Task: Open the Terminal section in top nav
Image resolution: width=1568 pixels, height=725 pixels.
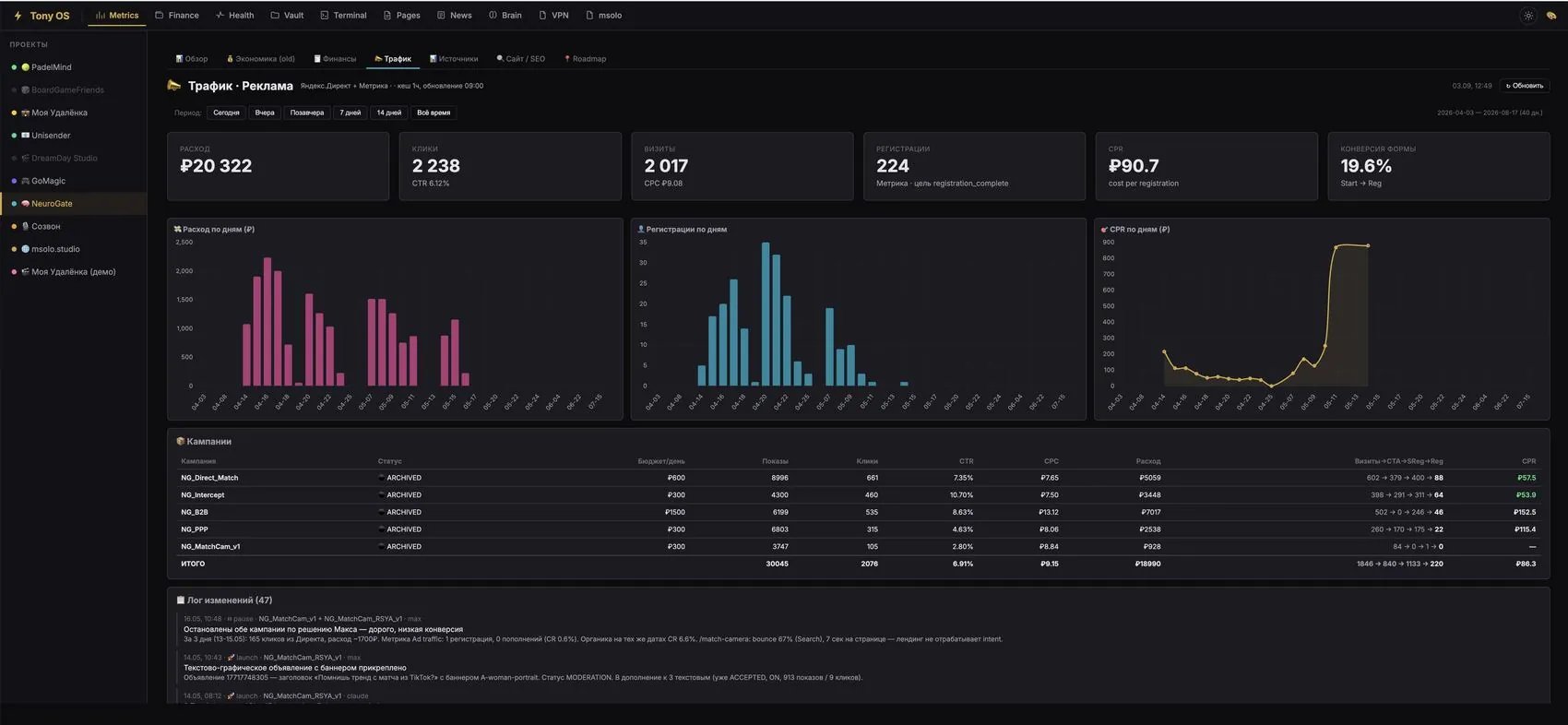Action: click(x=343, y=16)
